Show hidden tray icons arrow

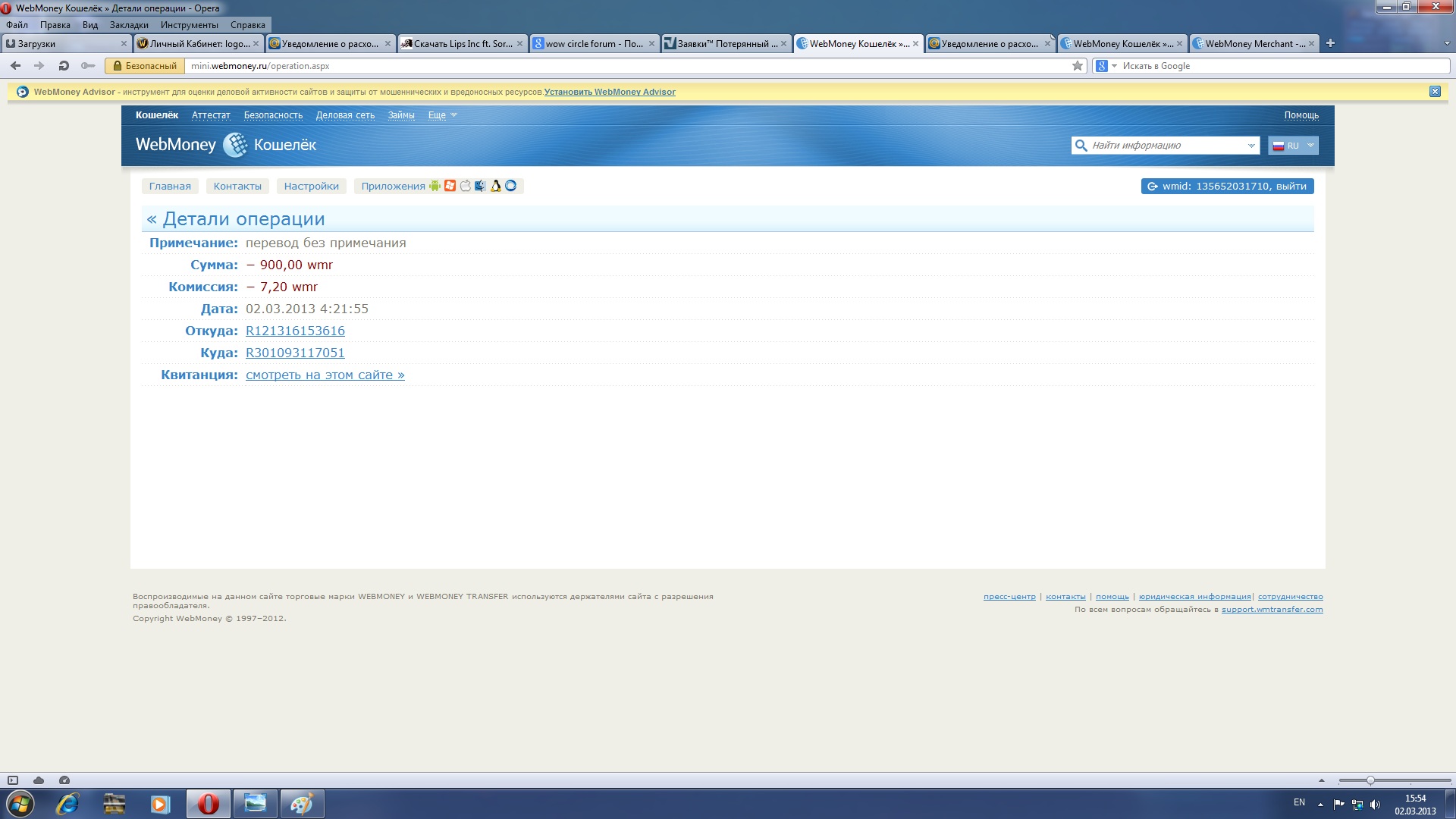coord(1320,805)
